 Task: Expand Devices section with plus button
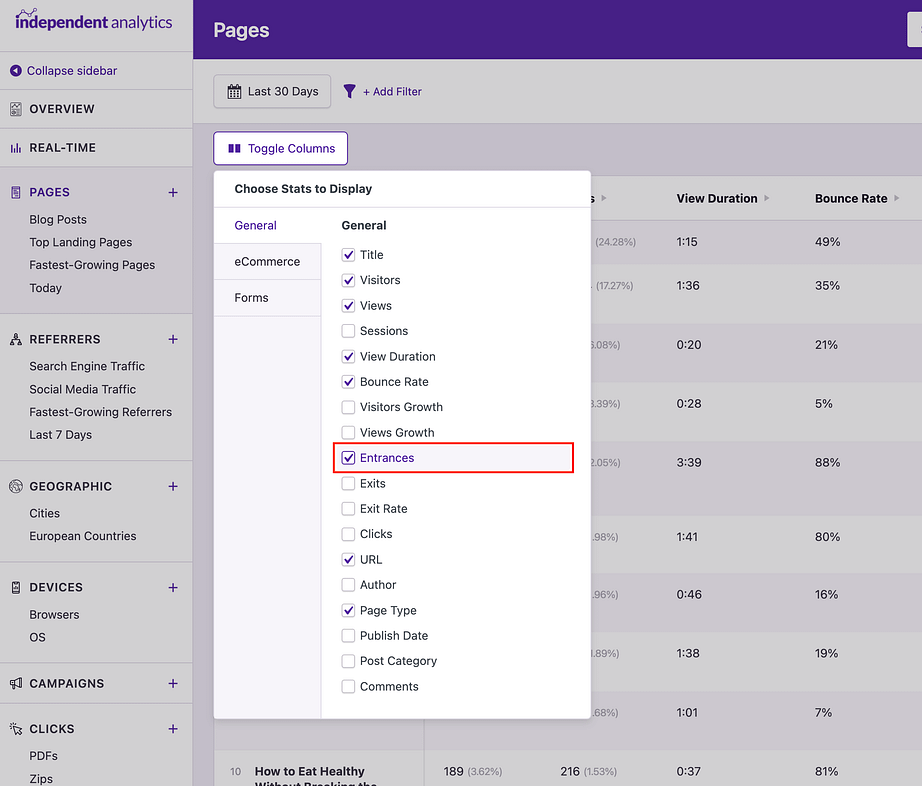tap(173, 588)
